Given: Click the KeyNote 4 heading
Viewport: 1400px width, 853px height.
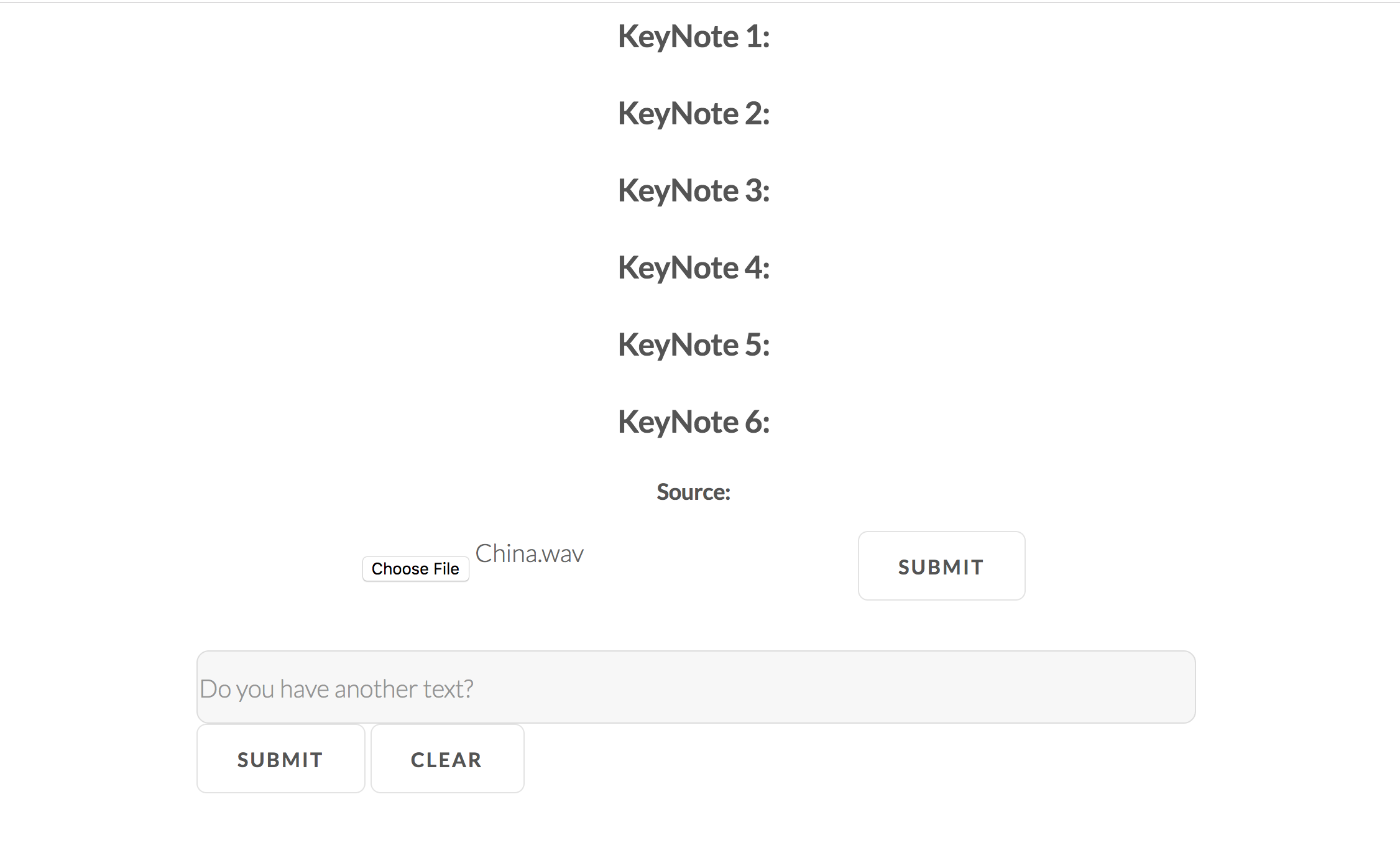Looking at the screenshot, I should point(694,268).
